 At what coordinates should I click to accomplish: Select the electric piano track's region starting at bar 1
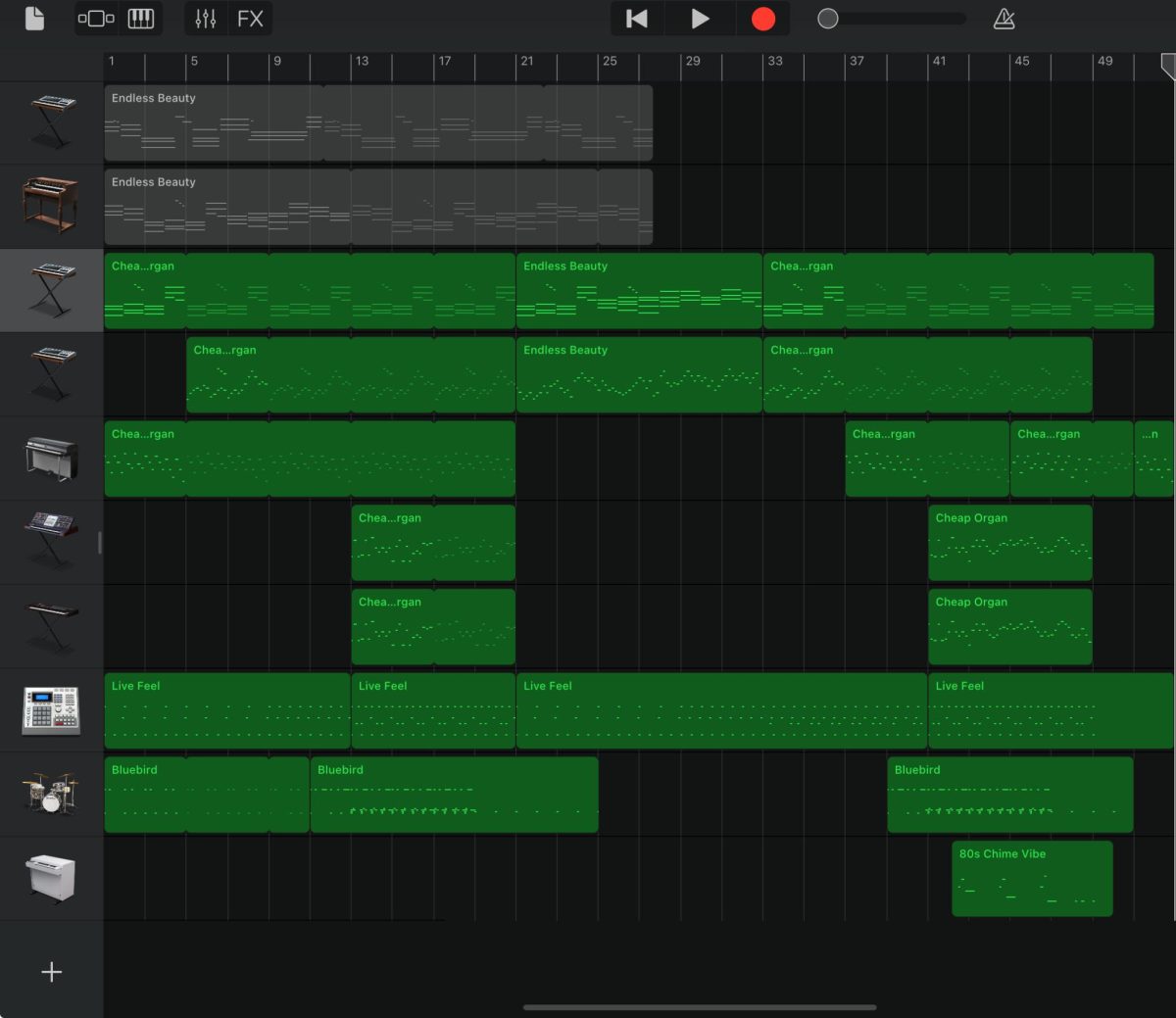310,460
